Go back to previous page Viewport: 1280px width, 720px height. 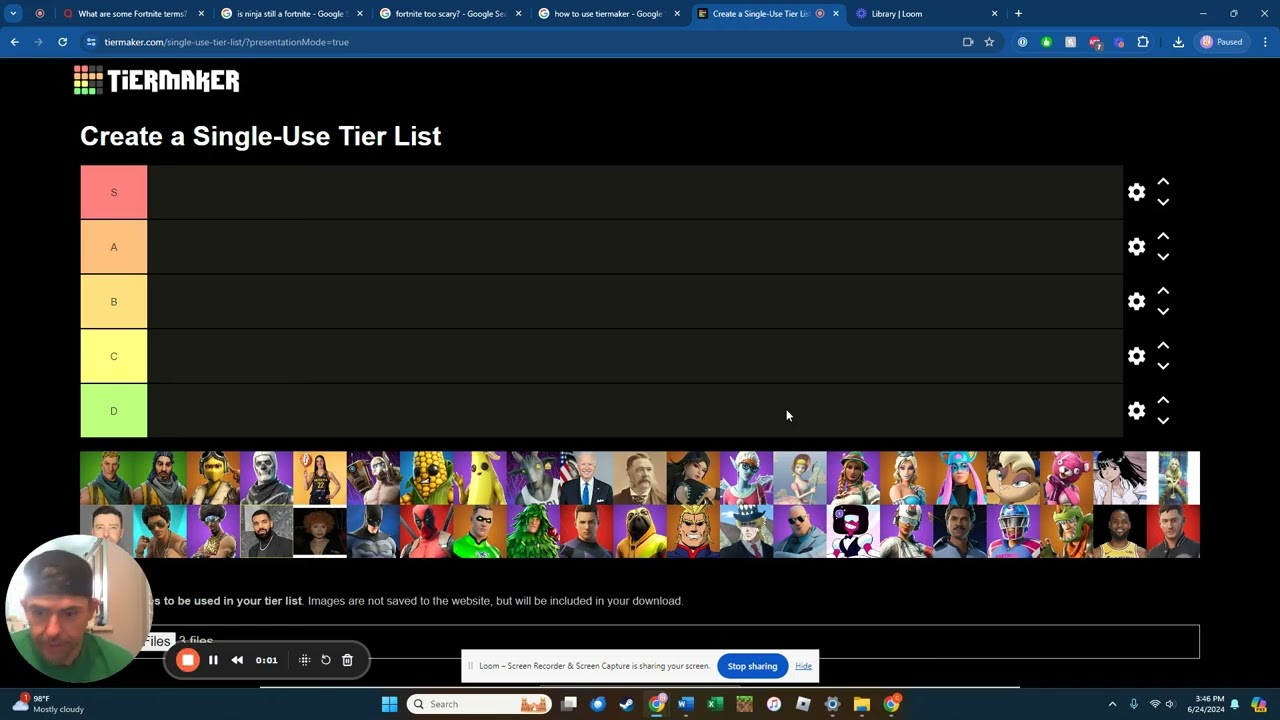[14, 42]
